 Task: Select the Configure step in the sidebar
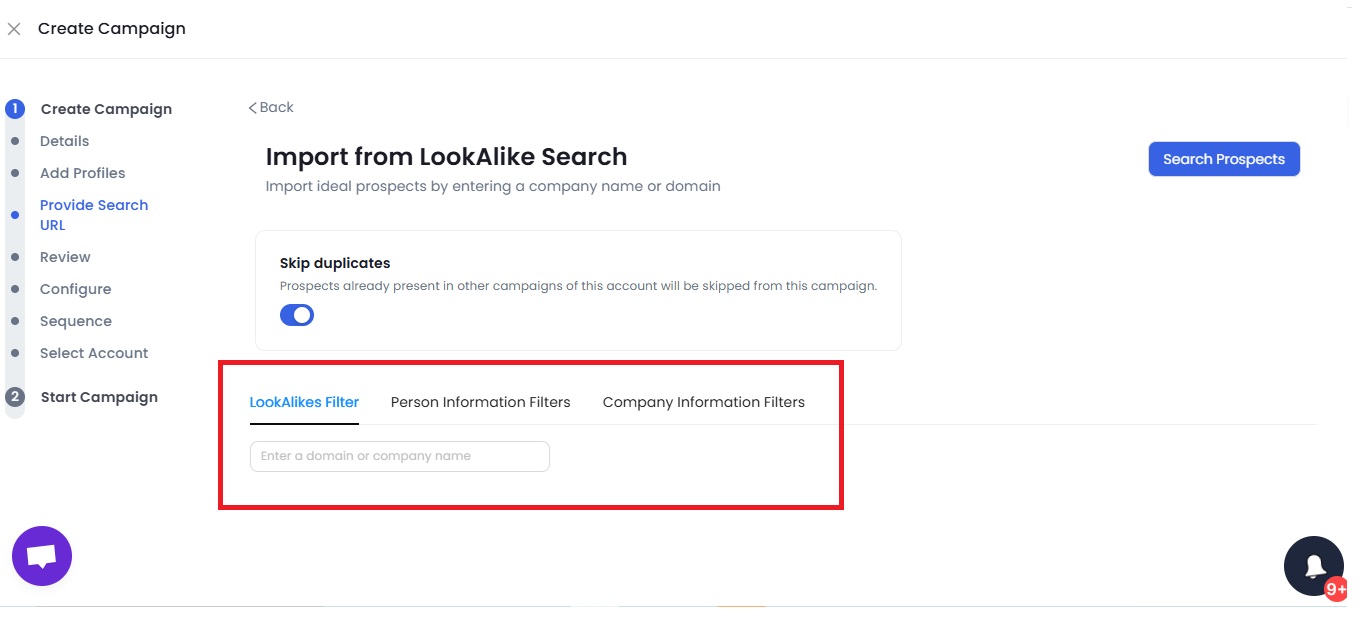coord(75,288)
